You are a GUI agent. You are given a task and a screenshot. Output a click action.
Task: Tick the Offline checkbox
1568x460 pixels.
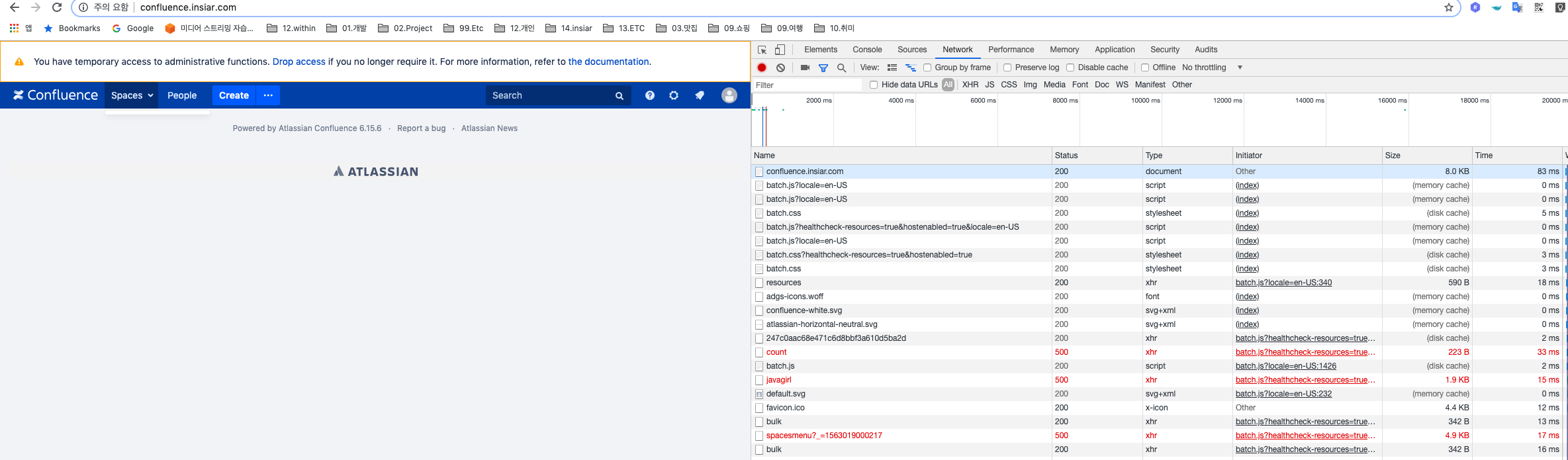click(1145, 68)
